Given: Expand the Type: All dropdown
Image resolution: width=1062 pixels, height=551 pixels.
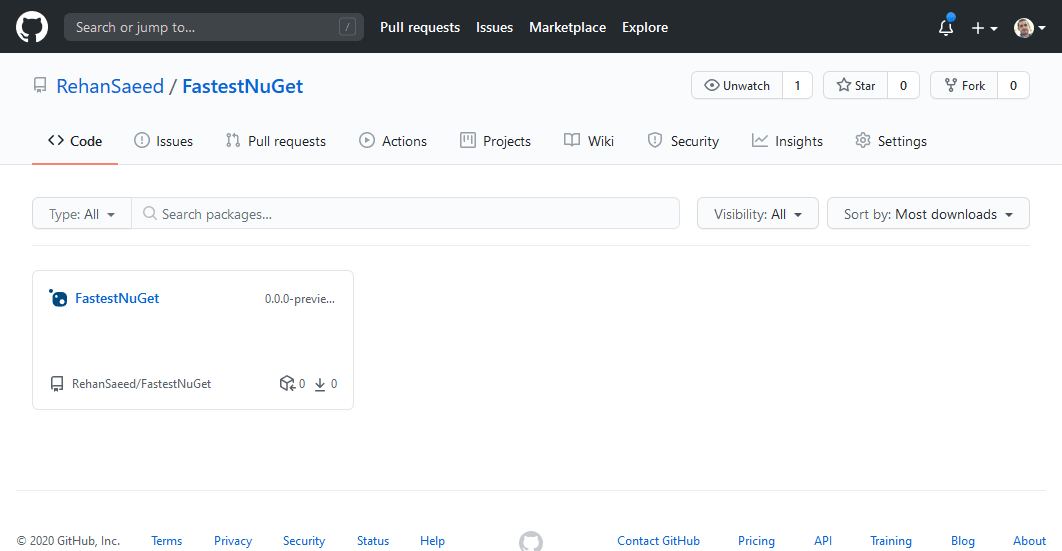Looking at the screenshot, I should coord(82,214).
